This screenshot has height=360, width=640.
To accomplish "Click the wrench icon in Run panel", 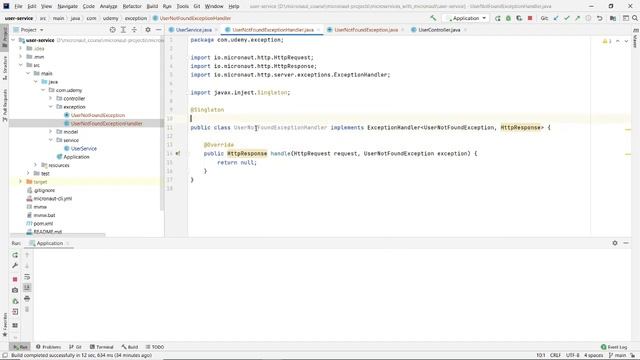I will pyautogui.click(x=15, y=265).
